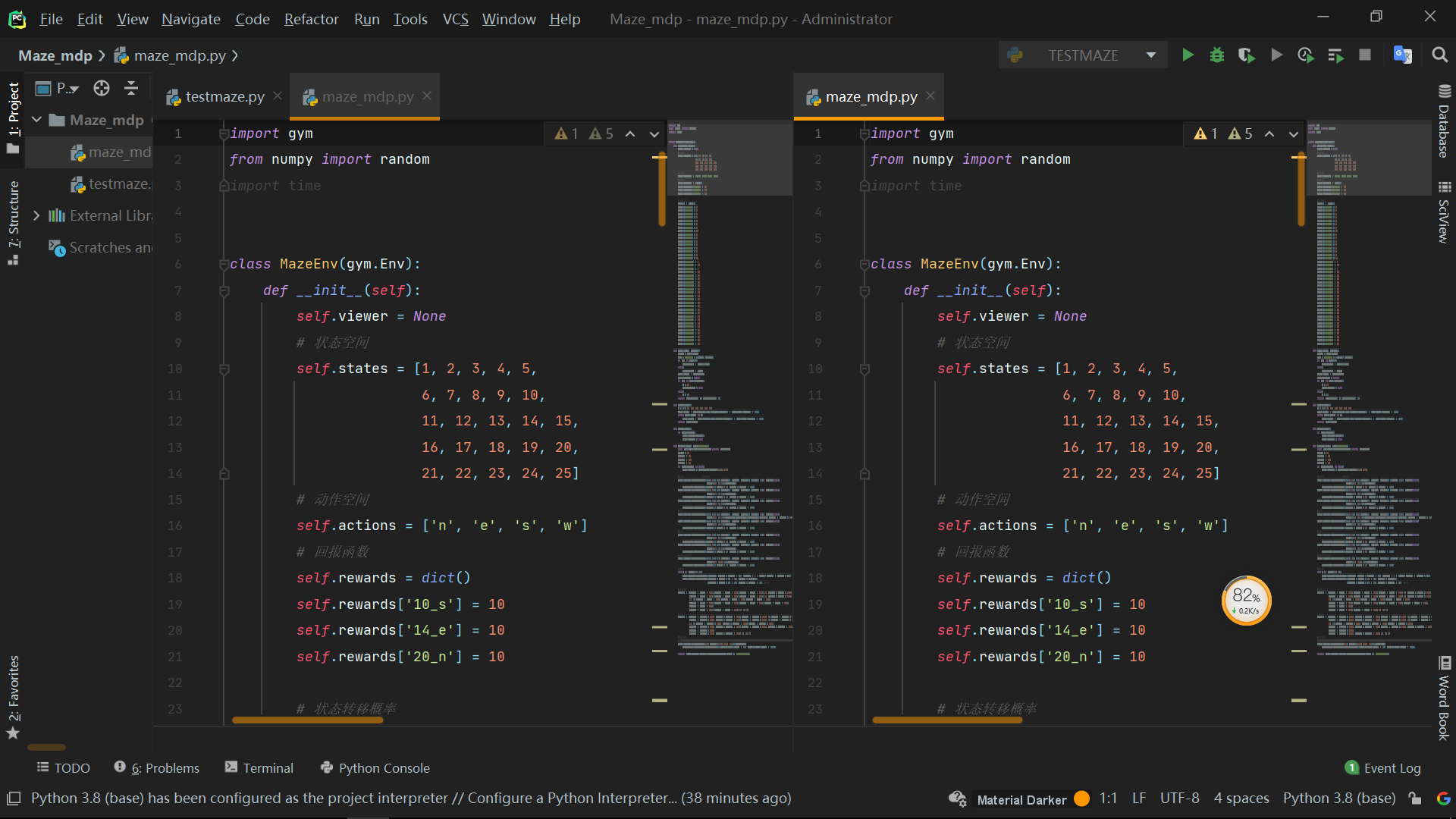Collapse the Maze_mdp project folder

(x=36, y=120)
